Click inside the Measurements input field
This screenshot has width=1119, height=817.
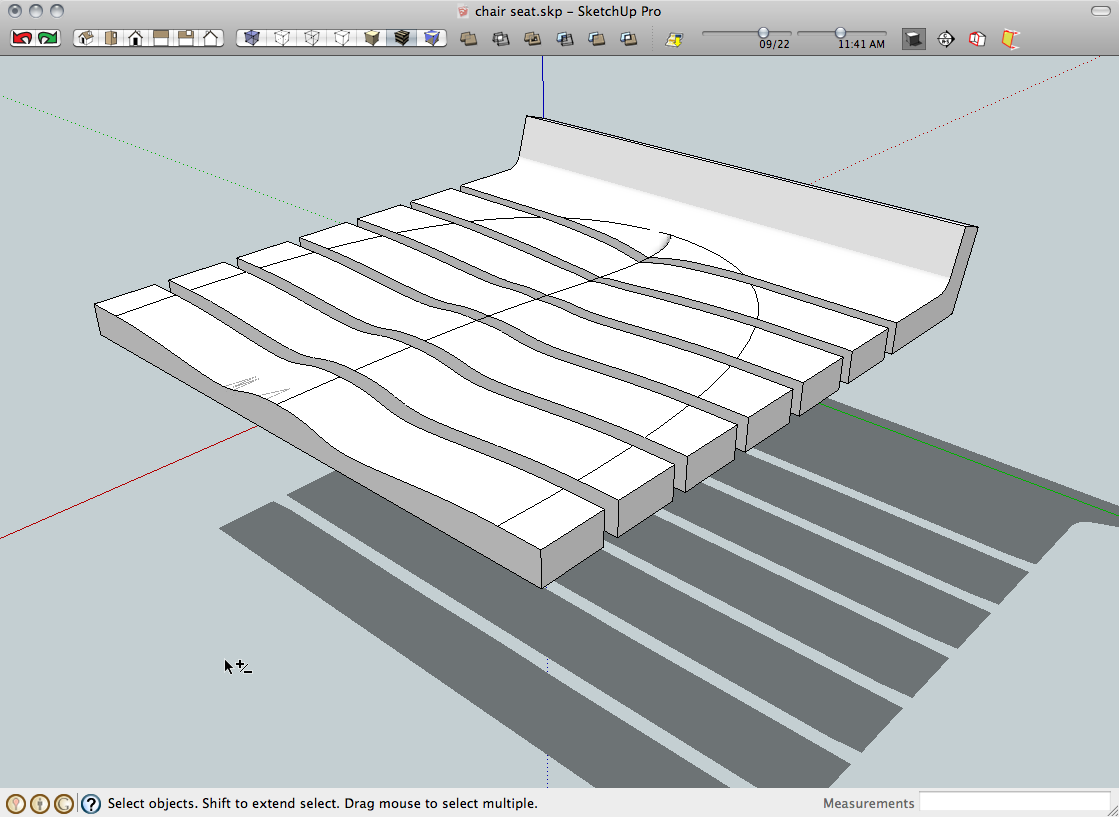1014,802
